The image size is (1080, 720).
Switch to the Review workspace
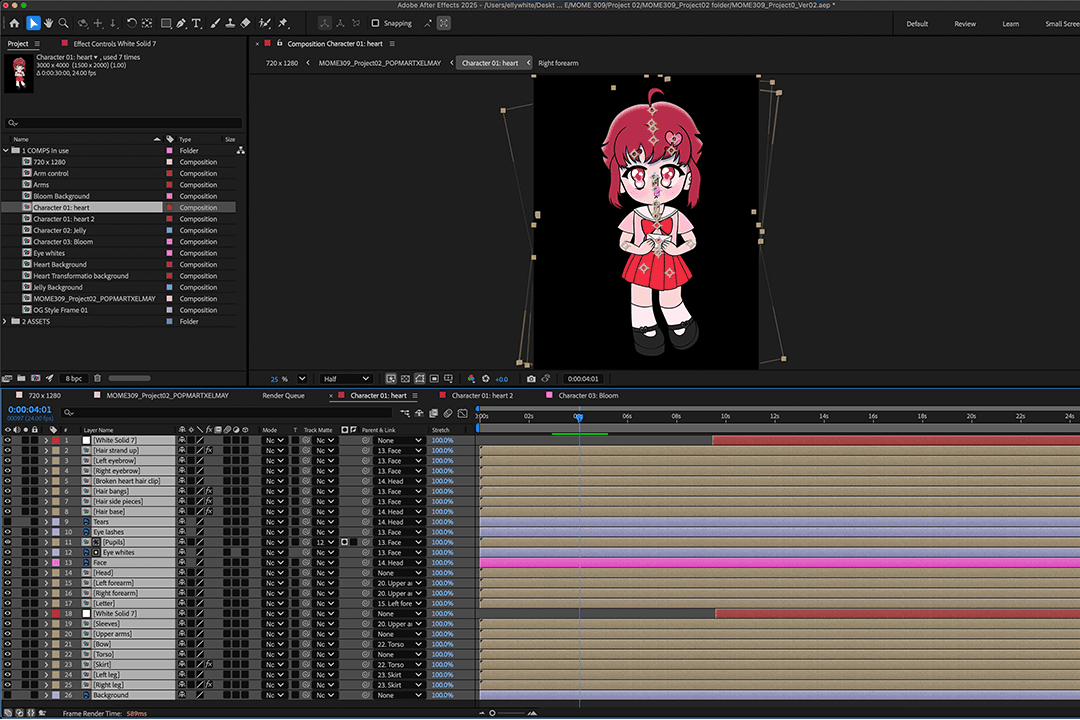(x=964, y=24)
